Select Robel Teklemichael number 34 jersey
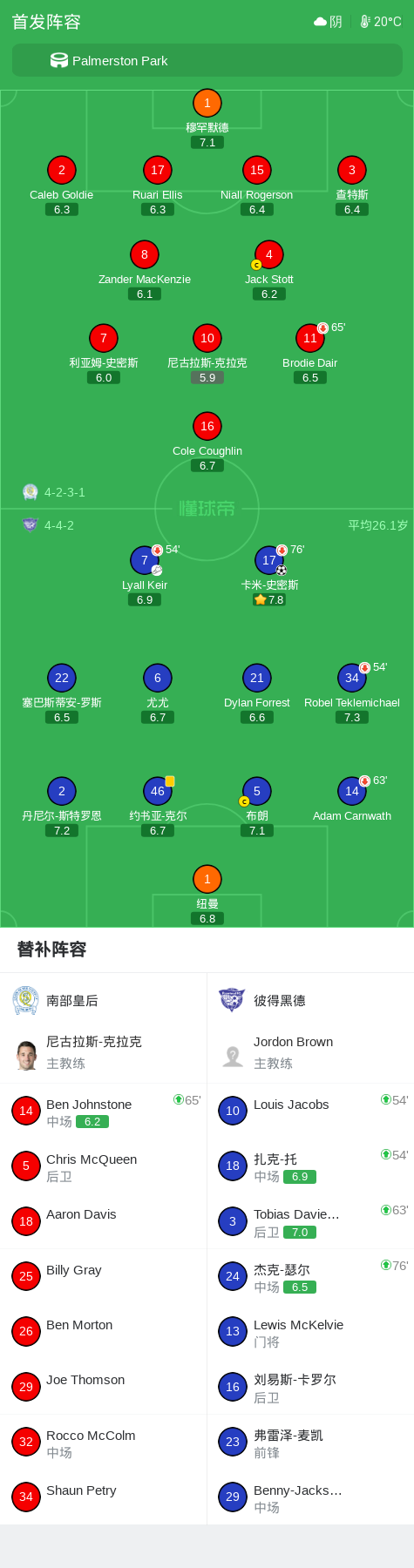This screenshot has height=1568, width=414. [352, 678]
